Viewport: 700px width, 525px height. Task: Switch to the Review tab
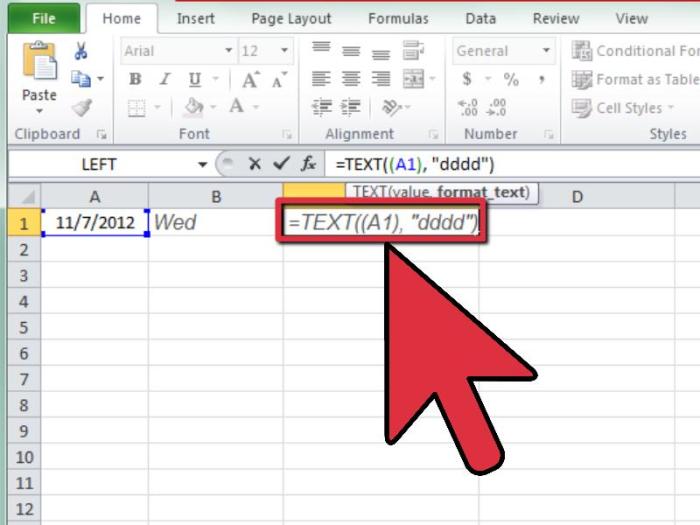[x=556, y=18]
